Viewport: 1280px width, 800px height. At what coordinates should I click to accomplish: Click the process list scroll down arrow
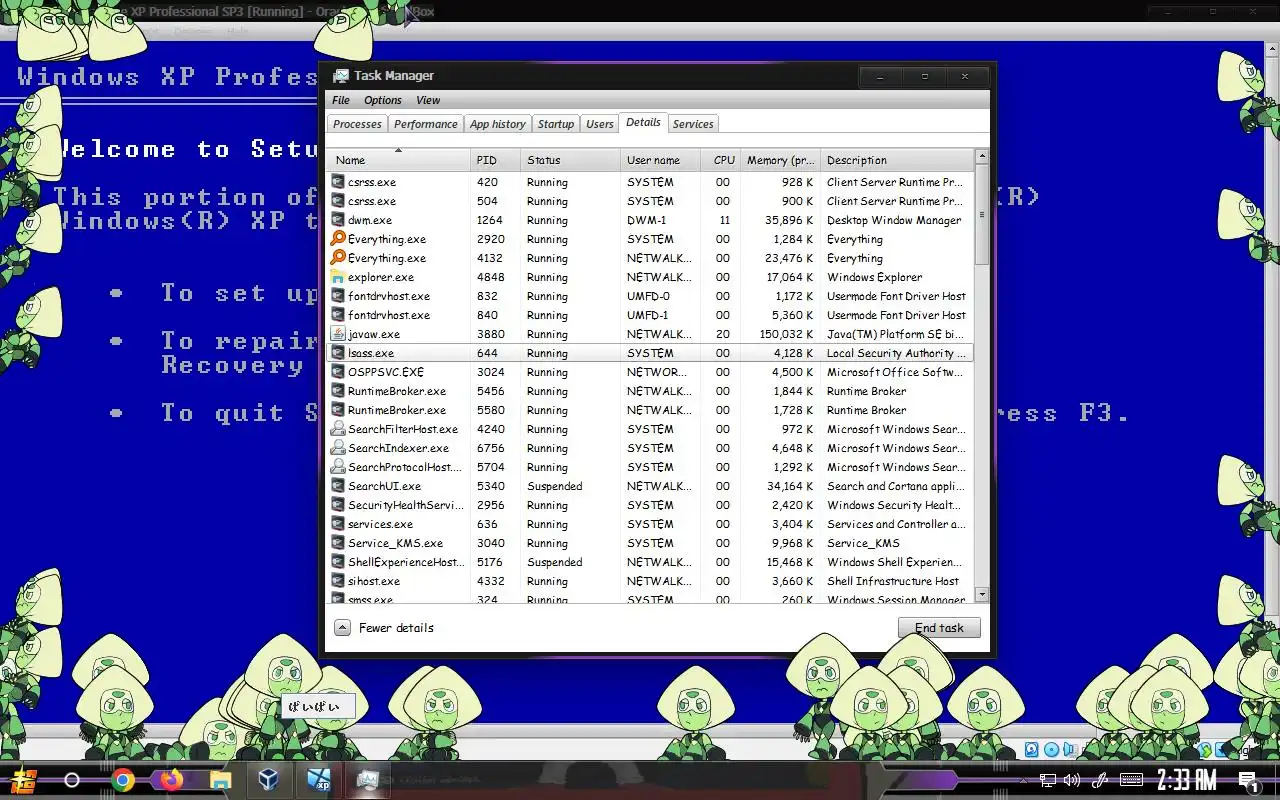click(x=981, y=594)
